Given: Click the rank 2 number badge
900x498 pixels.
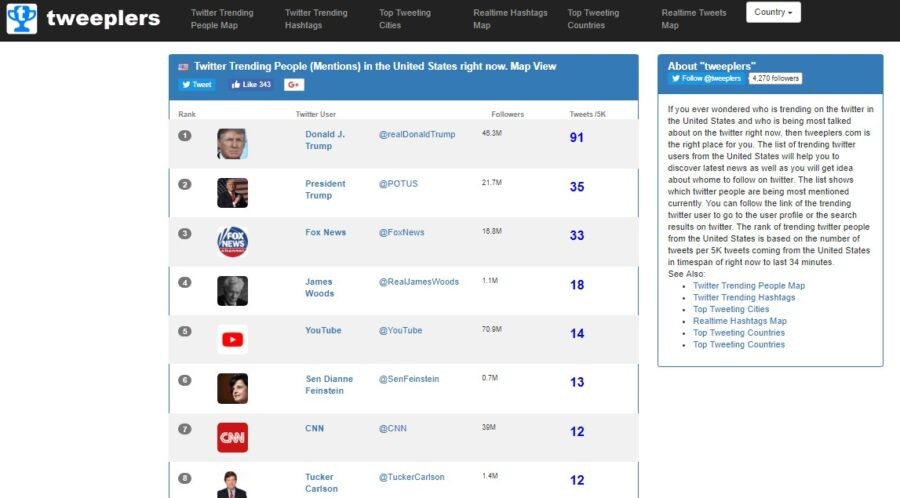Looking at the screenshot, I should (x=184, y=184).
